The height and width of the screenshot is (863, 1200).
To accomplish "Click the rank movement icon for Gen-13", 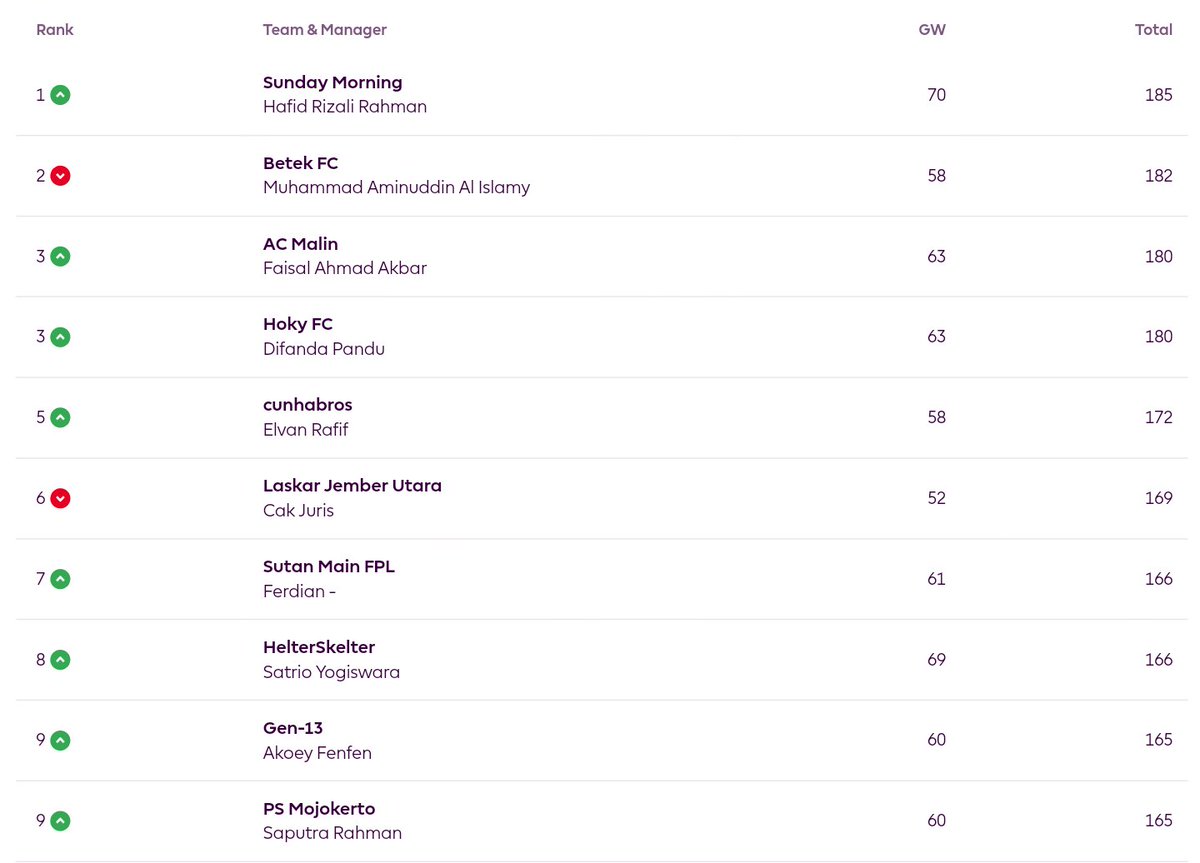I will [x=60, y=740].
